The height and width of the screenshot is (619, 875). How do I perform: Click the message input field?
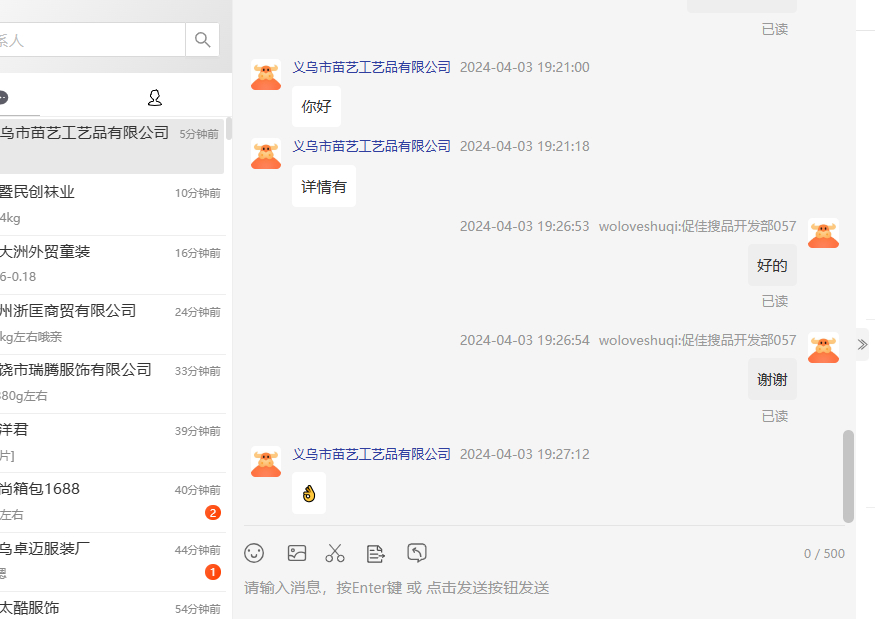pos(540,588)
